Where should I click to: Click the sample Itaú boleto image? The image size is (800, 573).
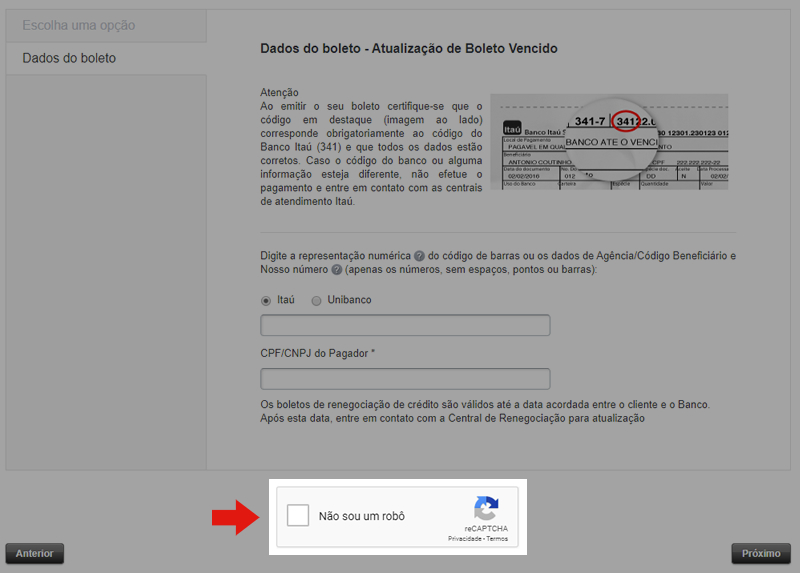(x=609, y=142)
